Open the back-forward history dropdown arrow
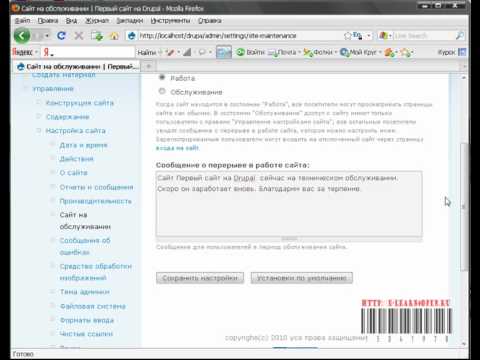Image resolution: width=480 pixels, height=360 pixels. click(47, 36)
